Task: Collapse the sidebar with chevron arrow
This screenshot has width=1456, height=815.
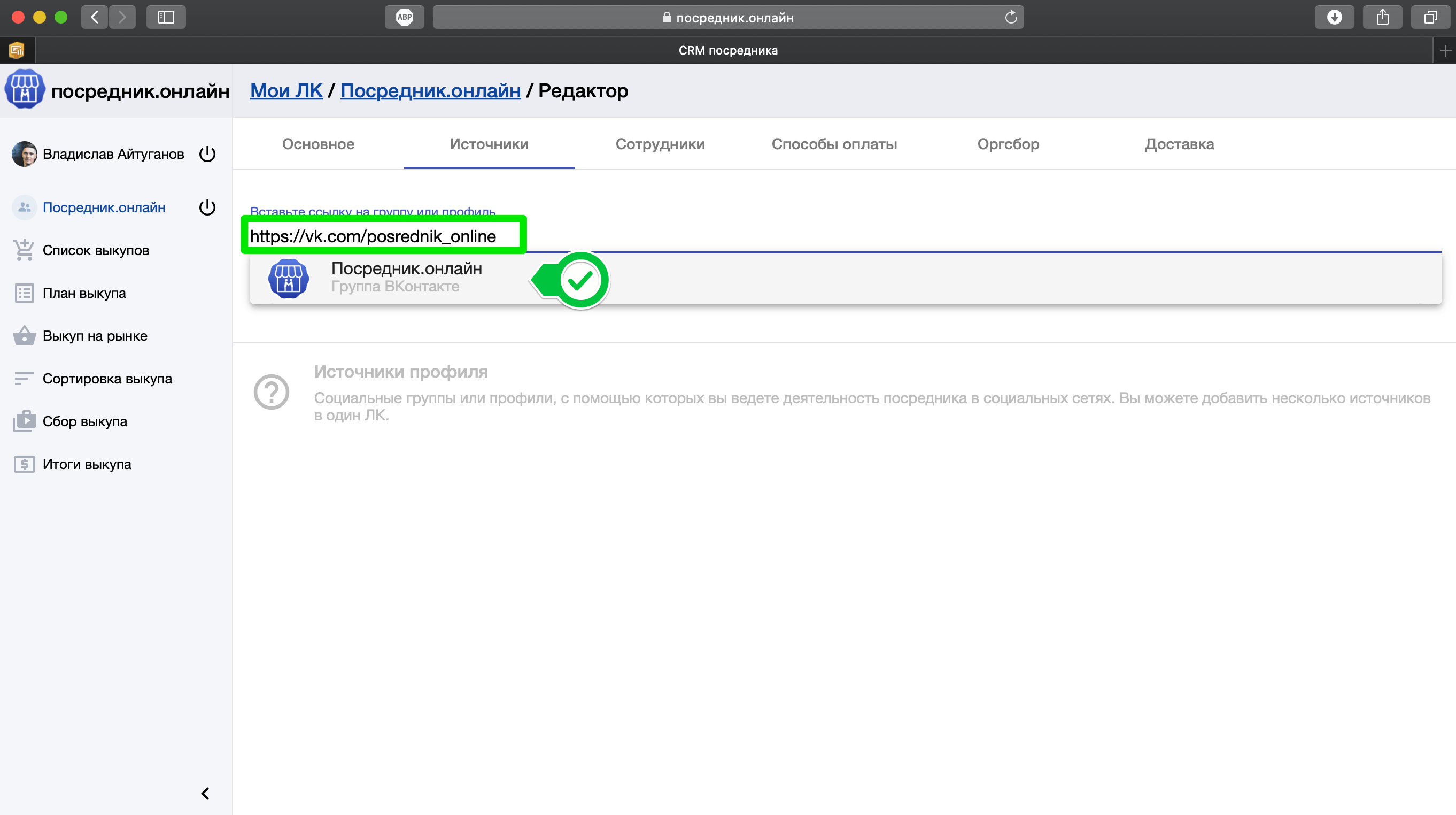Action: click(205, 794)
